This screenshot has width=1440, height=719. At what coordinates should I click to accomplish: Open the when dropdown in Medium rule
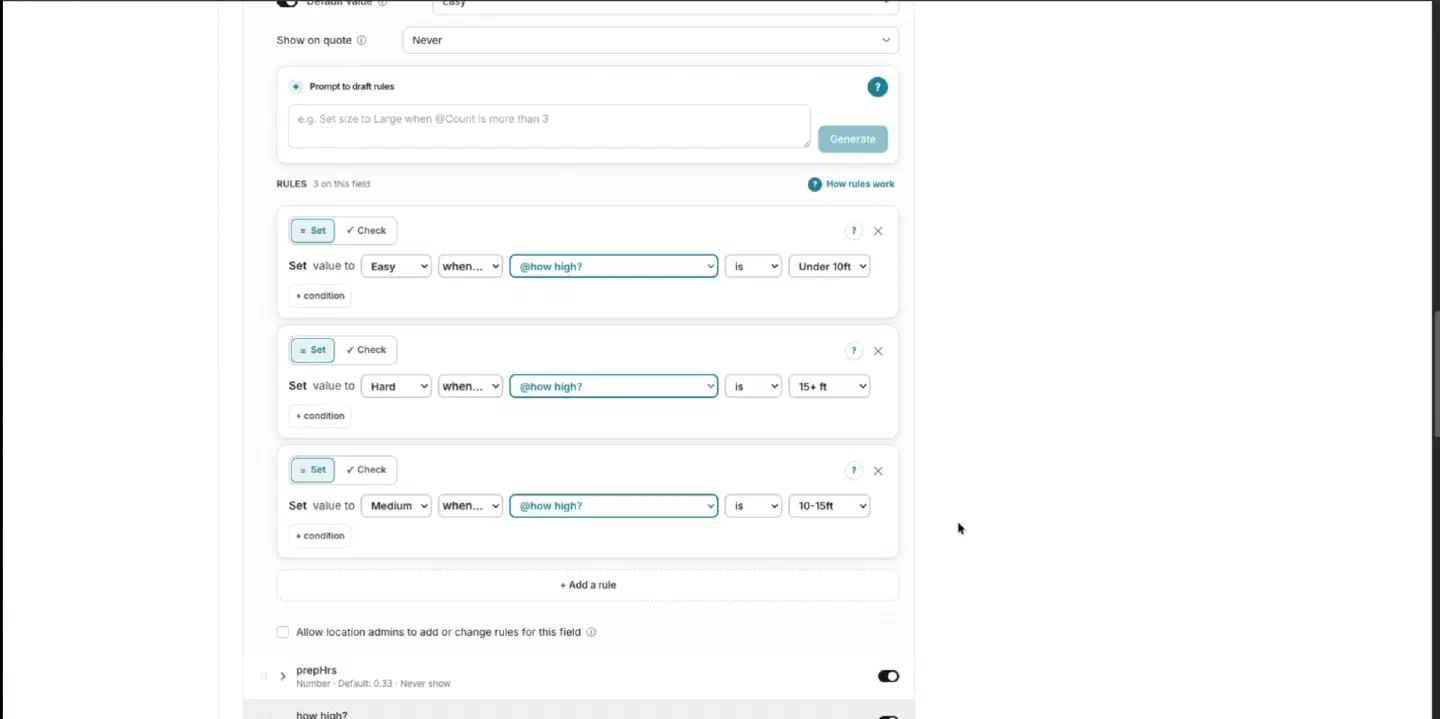[x=470, y=506]
